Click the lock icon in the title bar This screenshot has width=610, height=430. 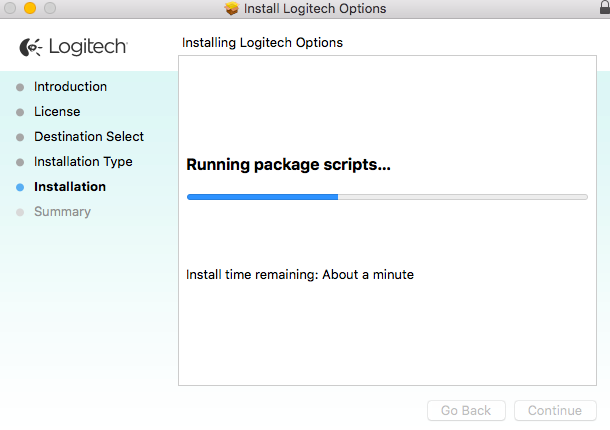coord(599,8)
